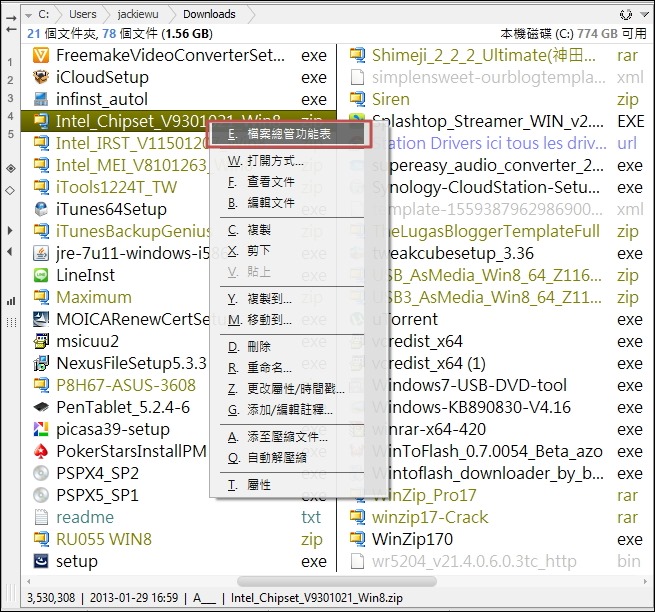The height and width of the screenshot is (612, 655).
Task: Open dropdown arrow at address bar right end
Action: click(644, 15)
